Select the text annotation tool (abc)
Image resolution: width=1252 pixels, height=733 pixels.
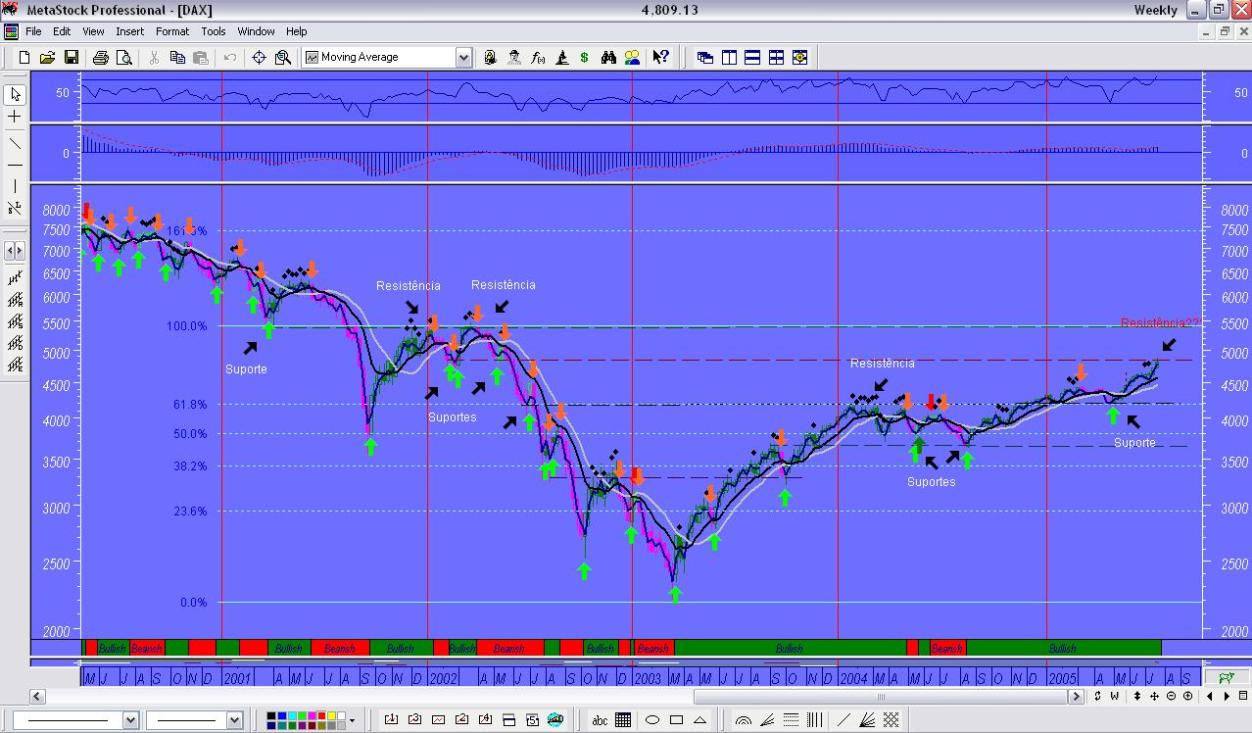pyautogui.click(x=601, y=719)
